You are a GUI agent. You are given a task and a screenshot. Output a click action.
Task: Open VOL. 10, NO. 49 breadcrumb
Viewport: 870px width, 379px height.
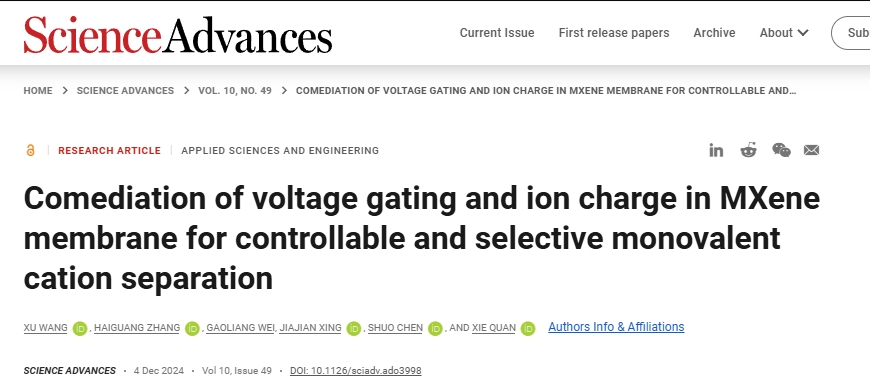(235, 90)
